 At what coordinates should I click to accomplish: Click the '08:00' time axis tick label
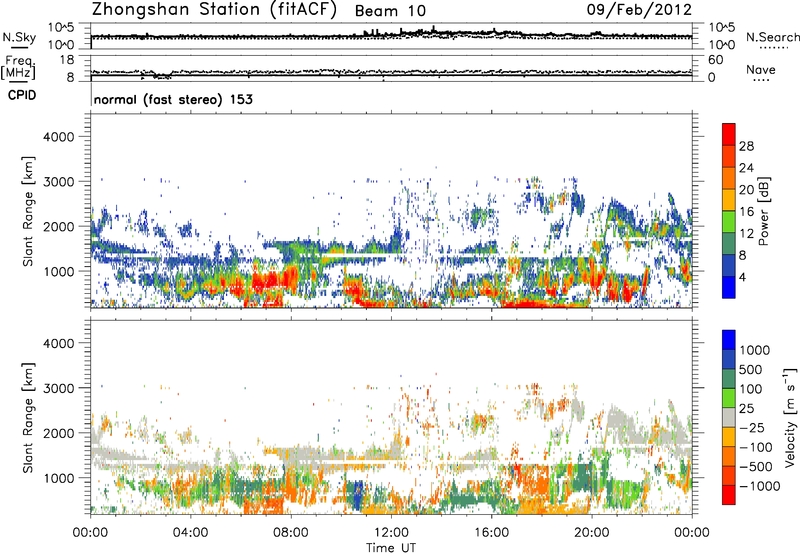[291, 533]
